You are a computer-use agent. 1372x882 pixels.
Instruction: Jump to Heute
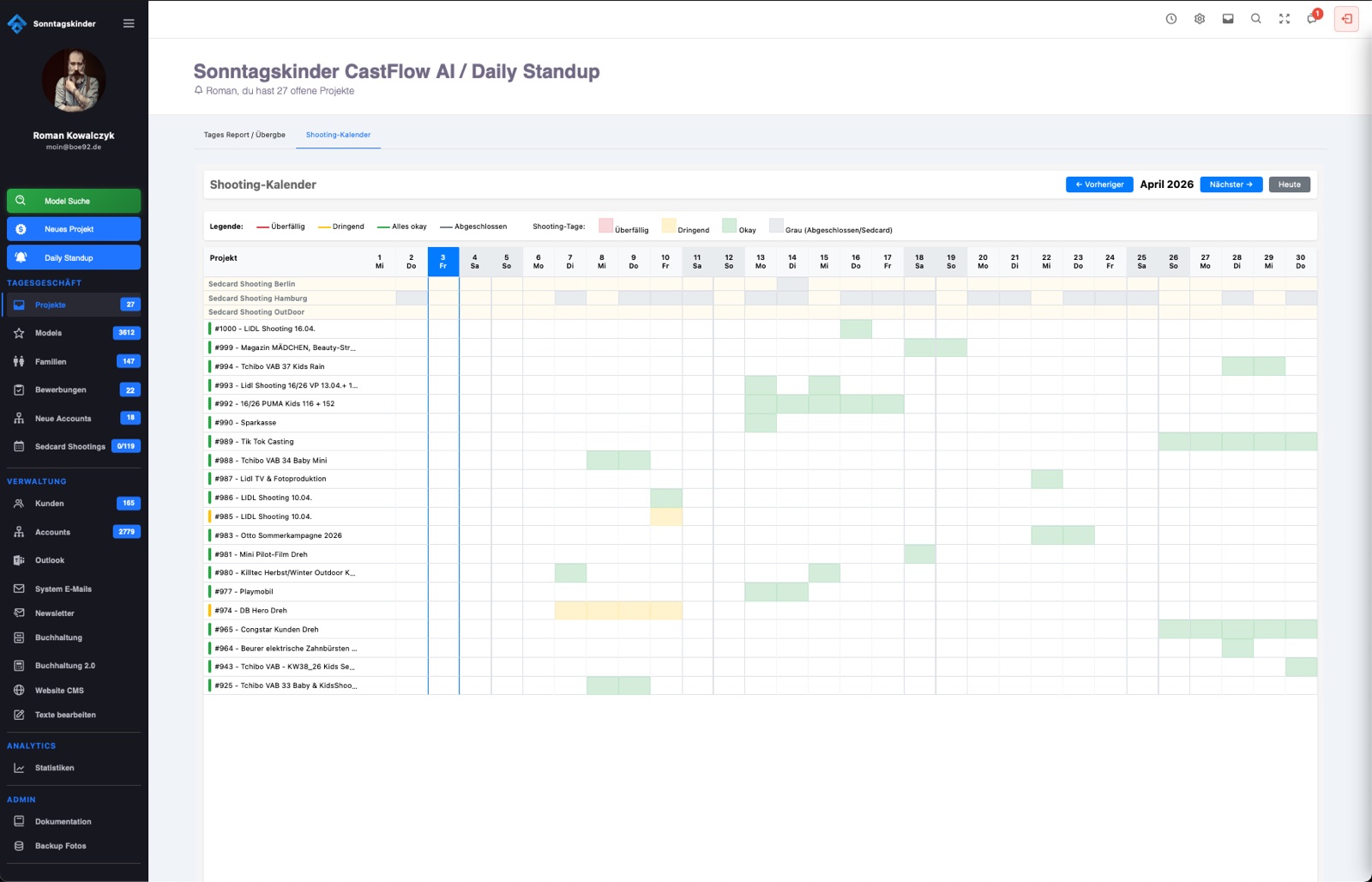point(1290,184)
